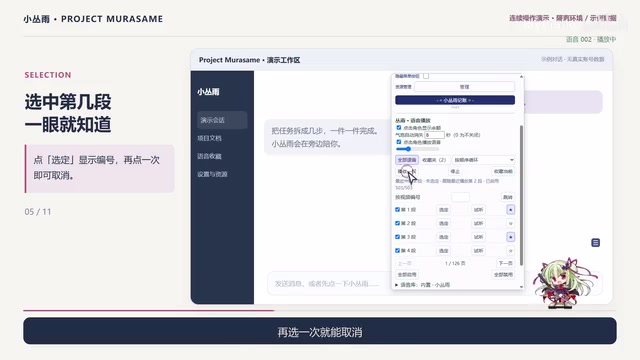This screenshot has height=360, width=640.
Task: Click 试听 for 第 1 段
Action: pyautogui.click(x=478, y=210)
